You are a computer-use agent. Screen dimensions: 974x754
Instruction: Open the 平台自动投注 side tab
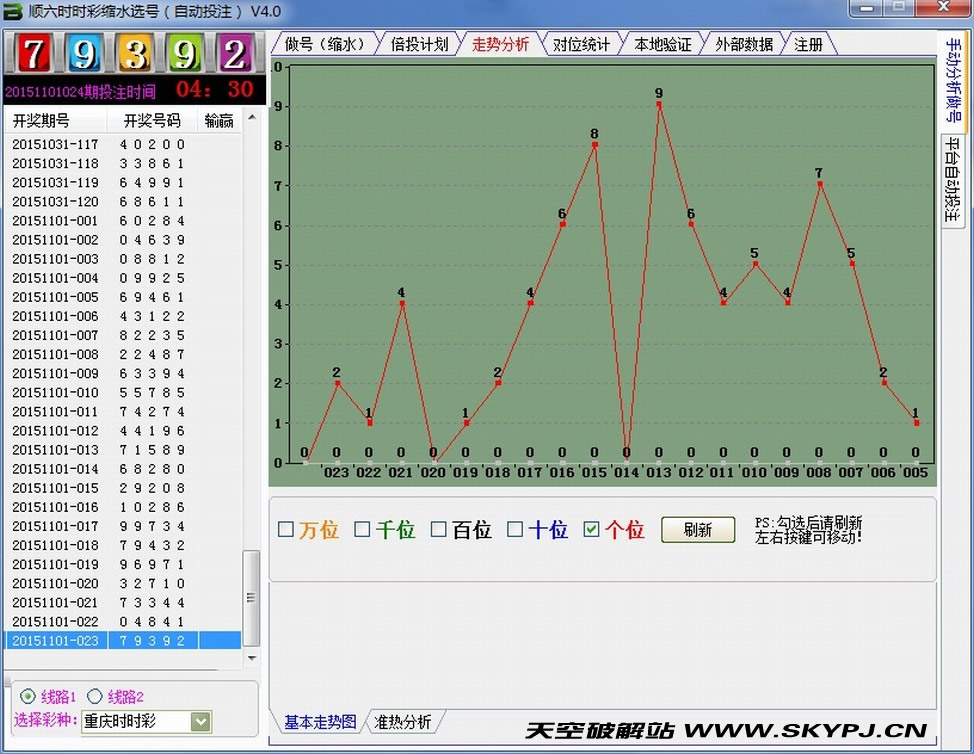tap(952, 178)
